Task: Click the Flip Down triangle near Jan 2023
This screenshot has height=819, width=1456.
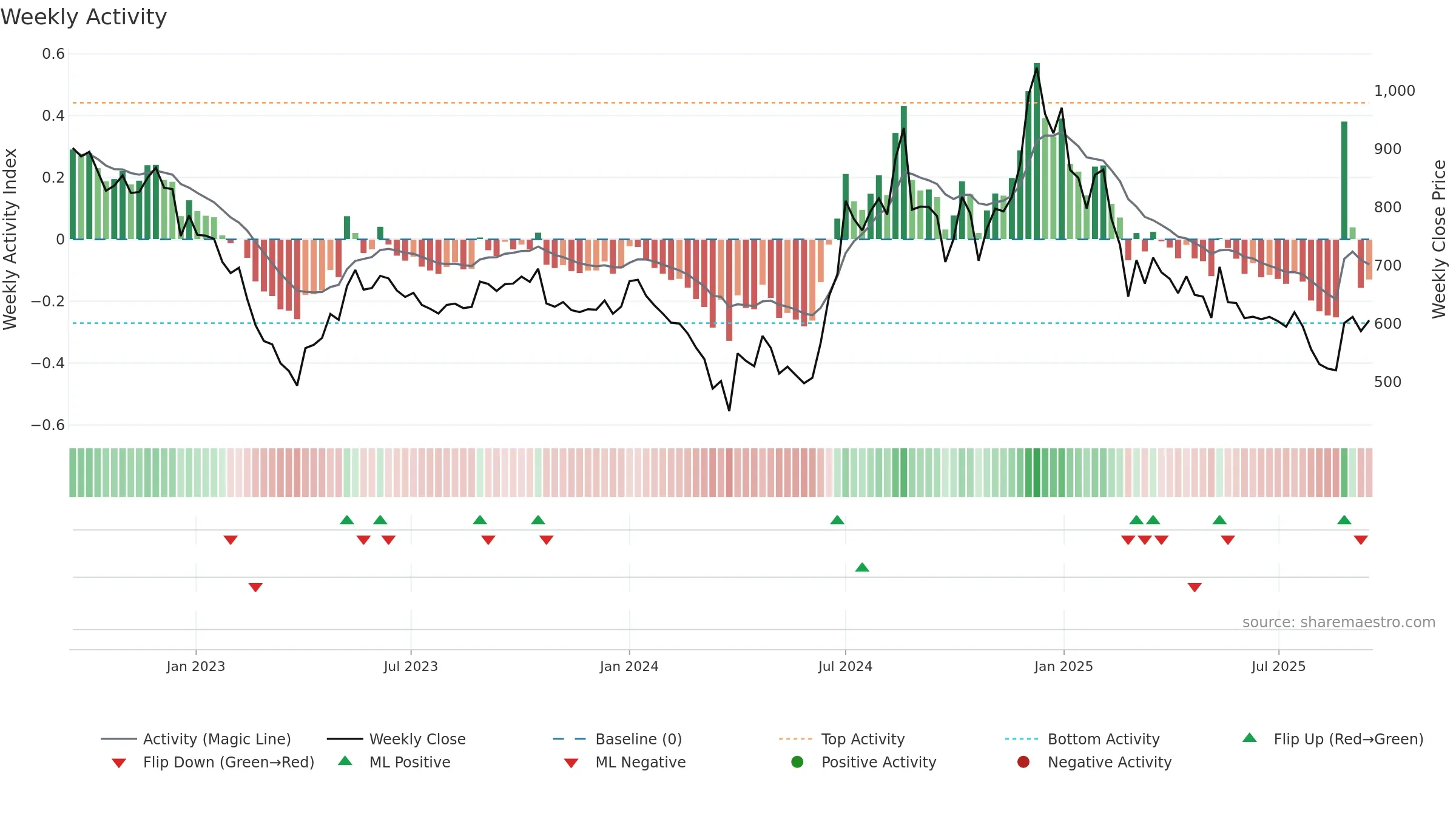Action: [x=231, y=540]
